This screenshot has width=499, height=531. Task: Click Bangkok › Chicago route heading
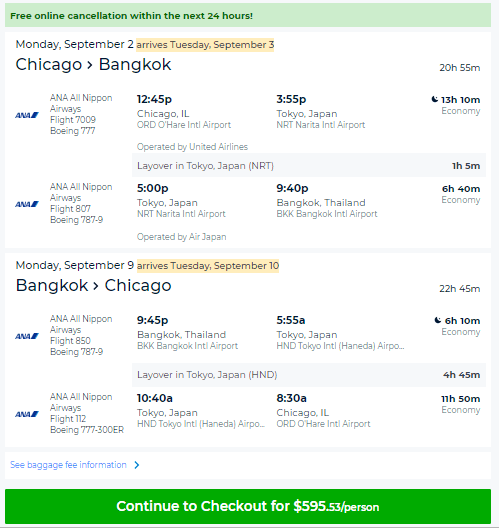(93, 285)
